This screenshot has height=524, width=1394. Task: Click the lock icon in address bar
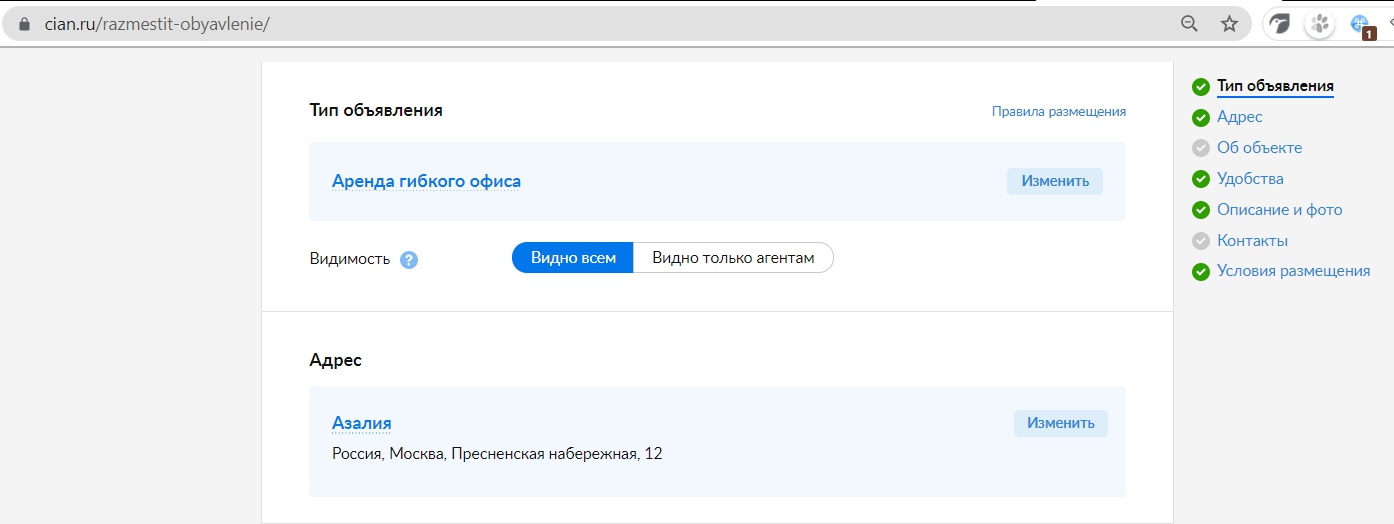[x=26, y=24]
